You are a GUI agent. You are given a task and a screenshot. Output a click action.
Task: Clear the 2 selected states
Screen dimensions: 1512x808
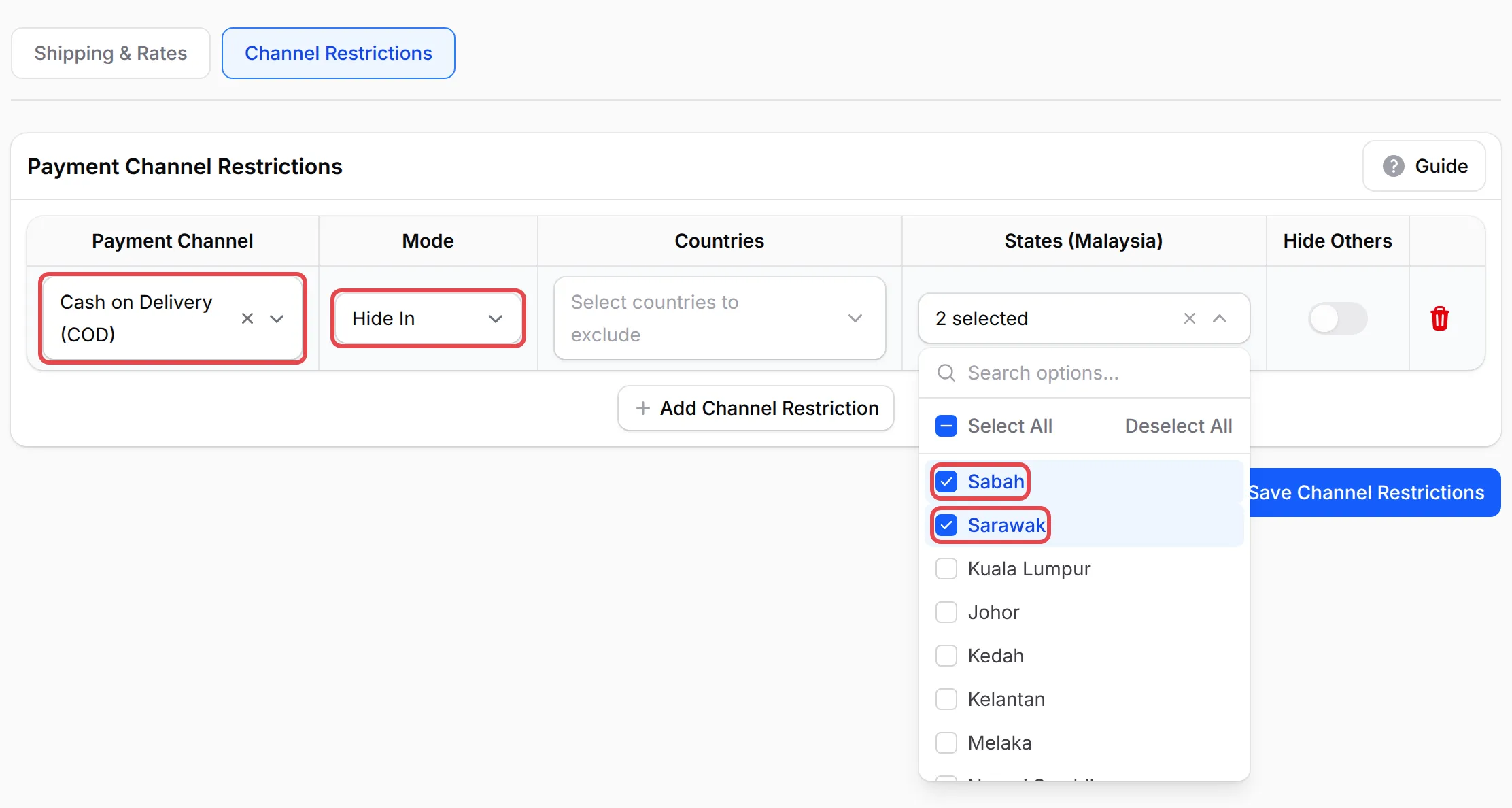tap(1190, 318)
